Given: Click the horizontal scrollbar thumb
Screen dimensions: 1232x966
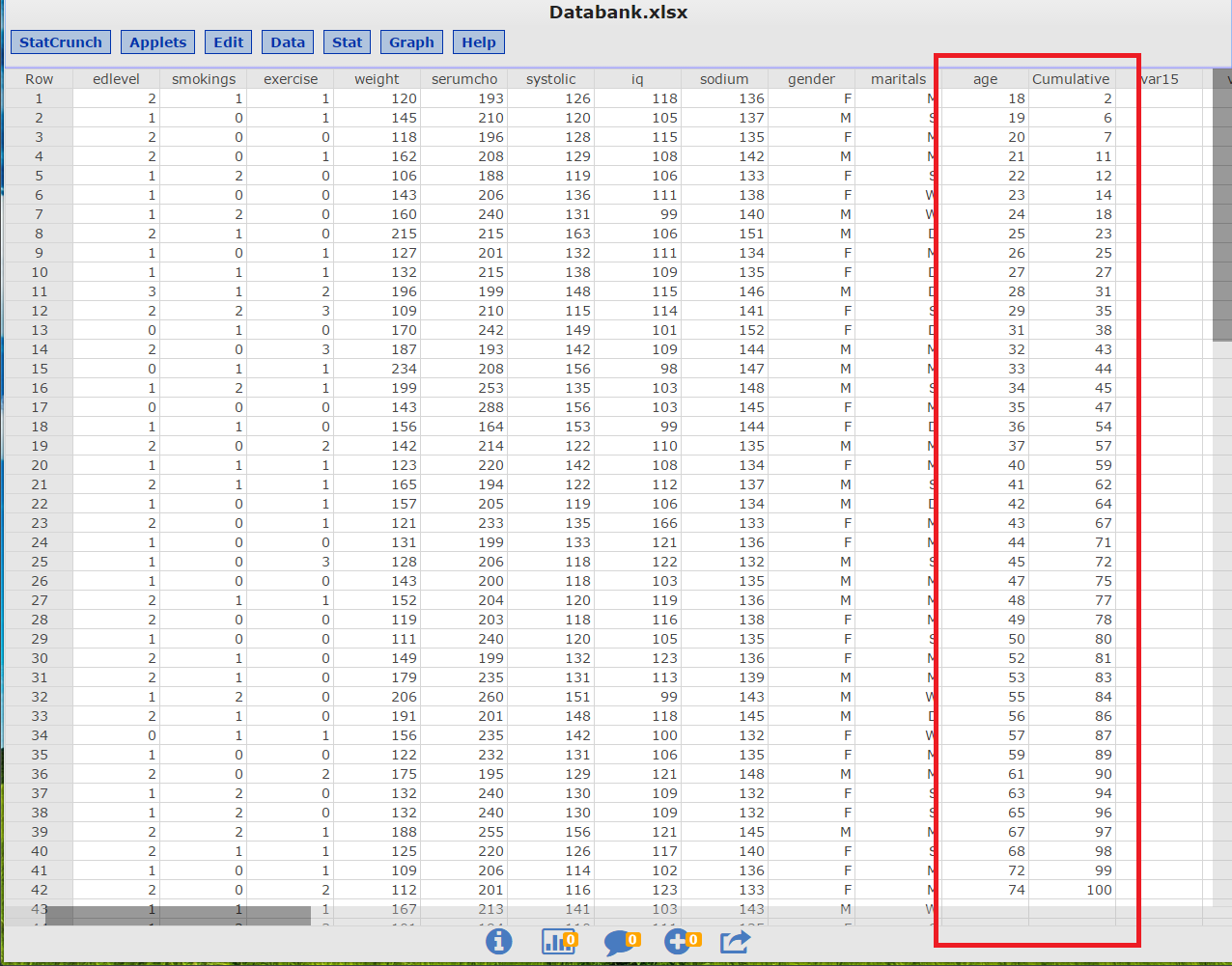Looking at the screenshot, I should point(178,915).
